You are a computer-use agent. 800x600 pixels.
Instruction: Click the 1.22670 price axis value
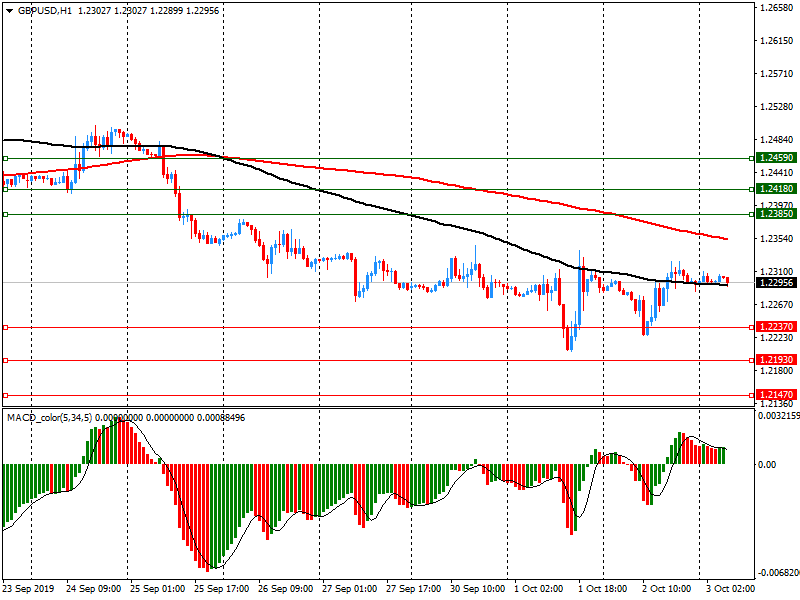click(777, 305)
